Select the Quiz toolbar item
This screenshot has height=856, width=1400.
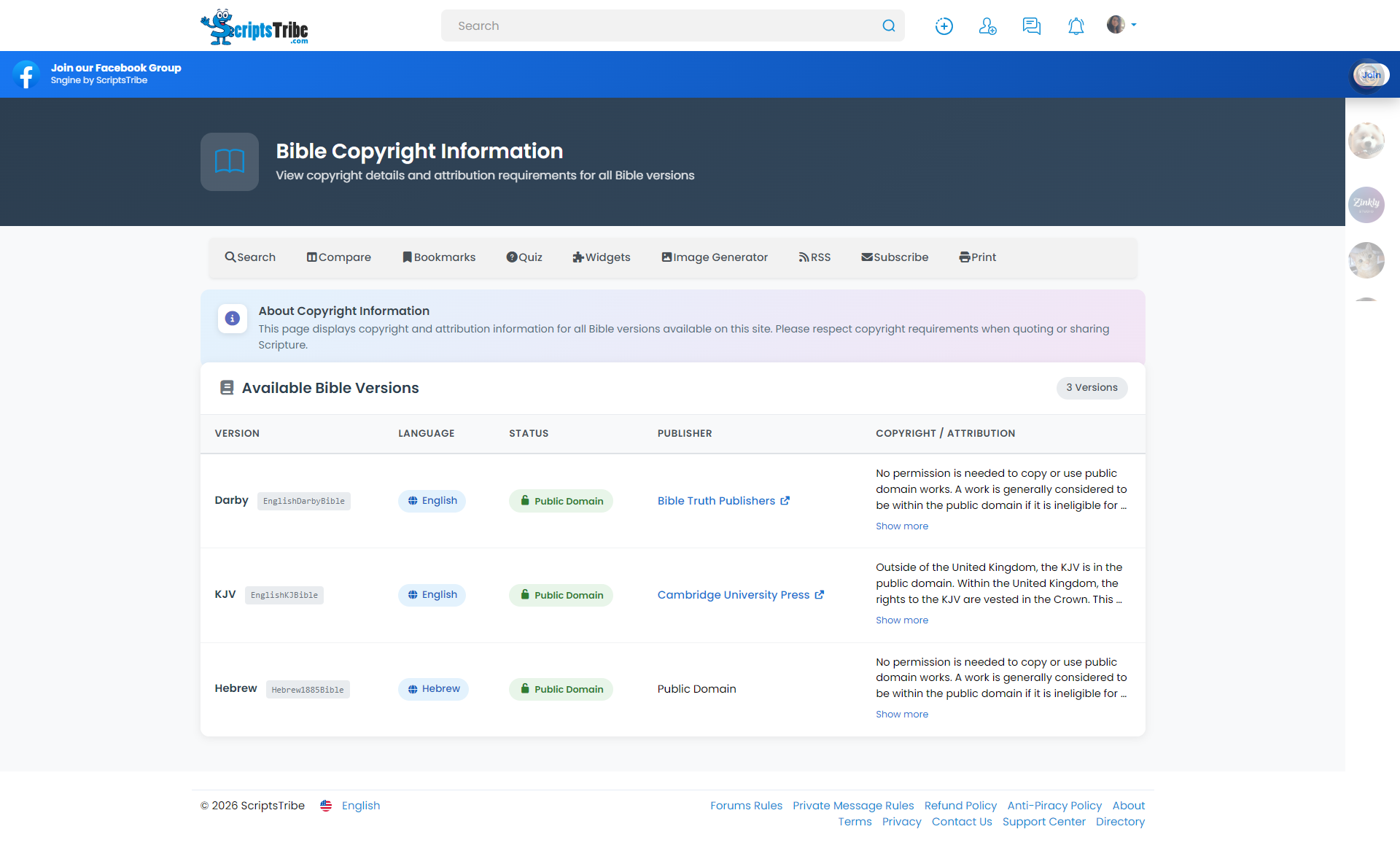click(524, 257)
